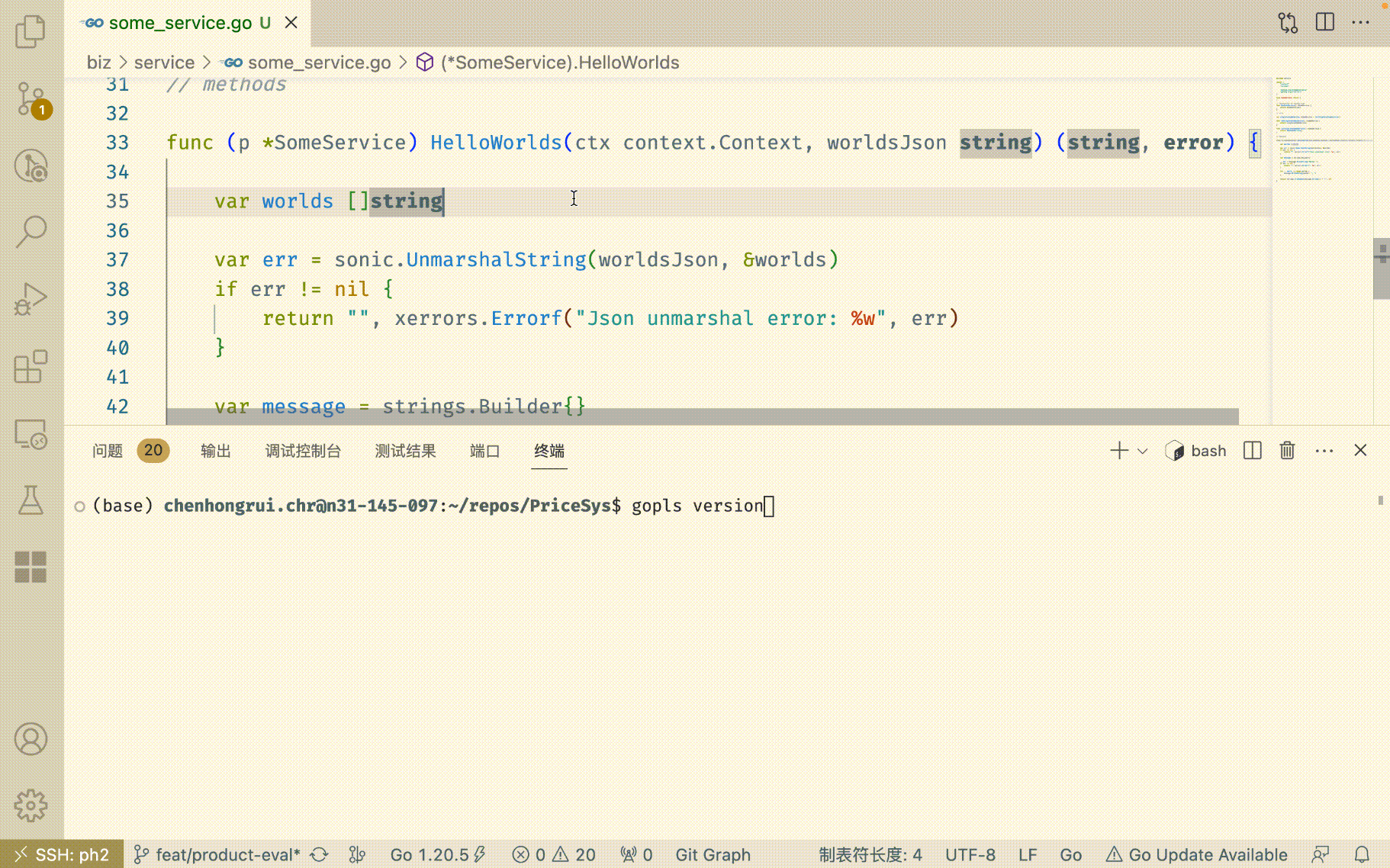Open Git Graph from the status bar
This screenshot has height=868, width=1390.
point(713,854)
